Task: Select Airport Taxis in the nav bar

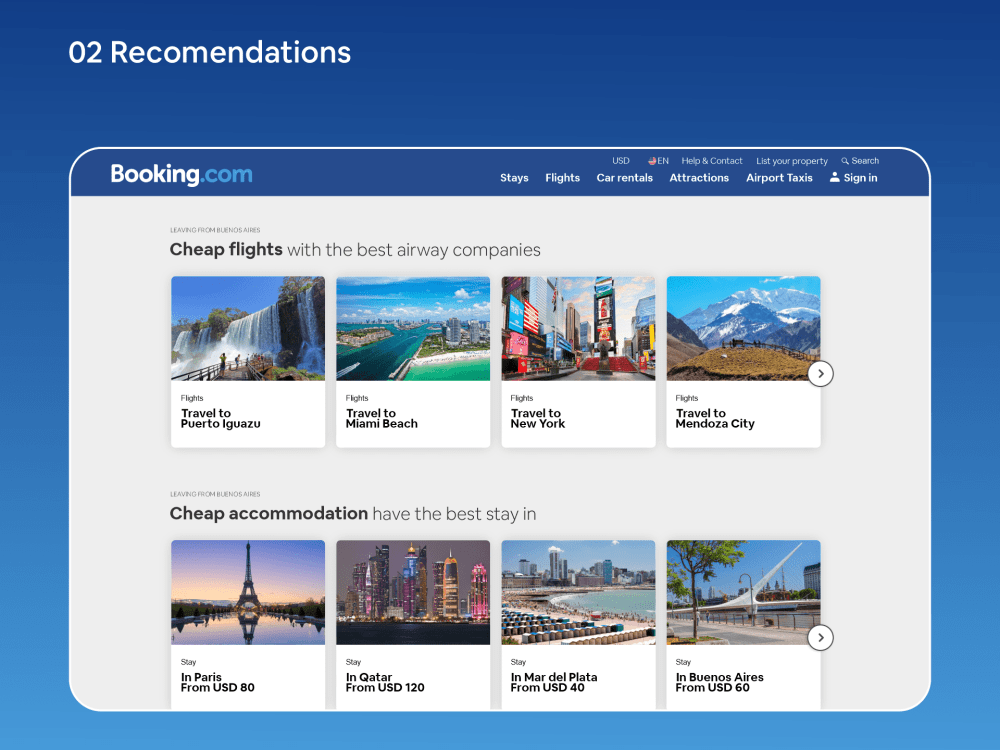Action: [x=779, y=178]
